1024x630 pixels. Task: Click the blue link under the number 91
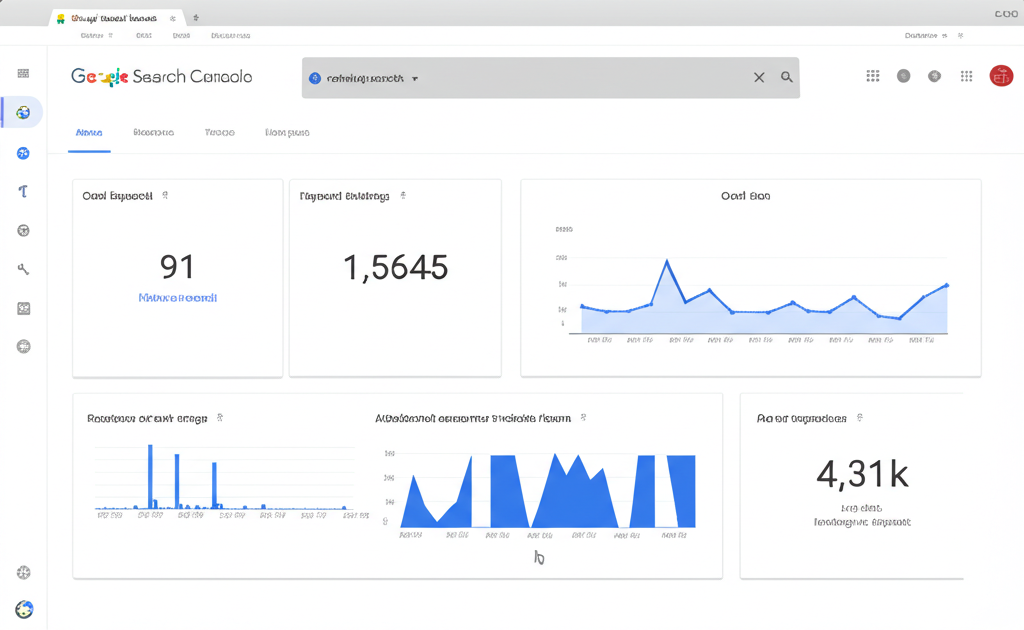pyautogui.click(x=177, y=298)
